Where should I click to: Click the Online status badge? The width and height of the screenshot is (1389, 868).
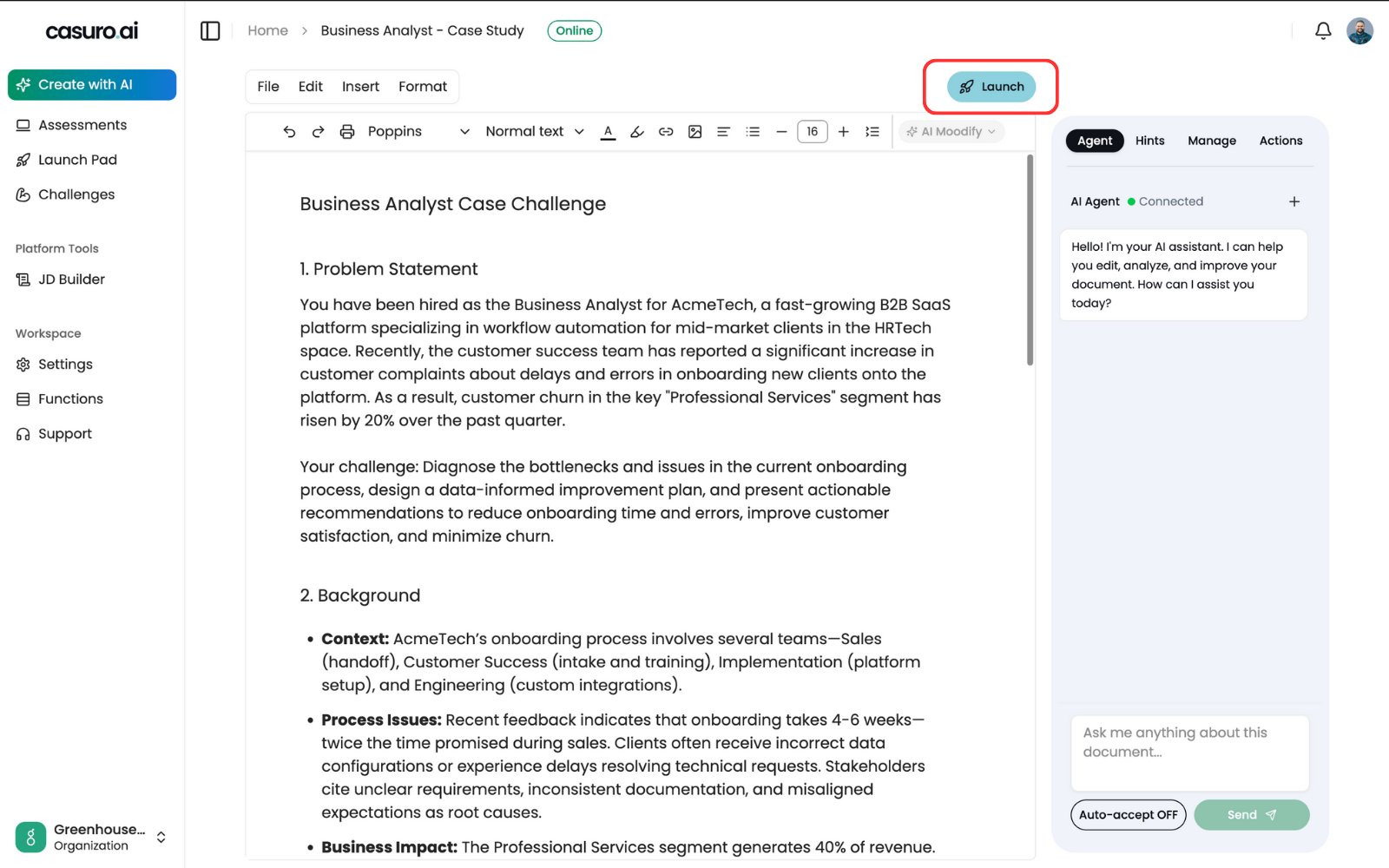point(574,30)
